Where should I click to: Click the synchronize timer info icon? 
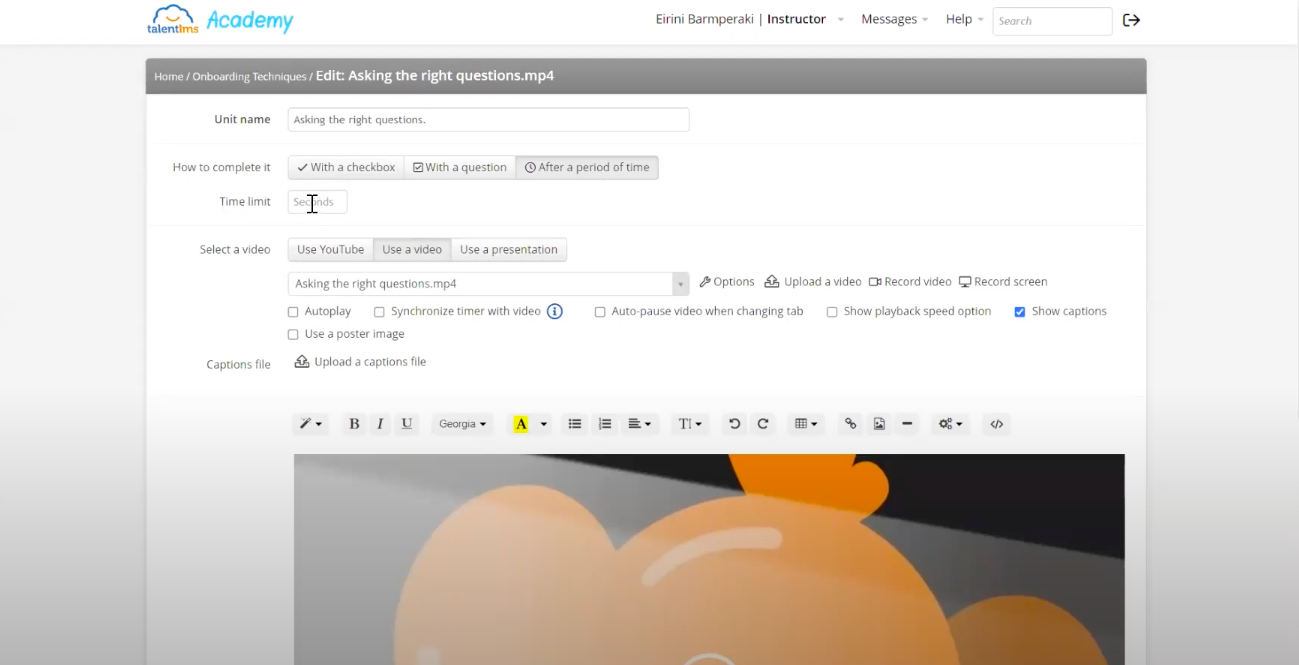click(x=555, y=311)
